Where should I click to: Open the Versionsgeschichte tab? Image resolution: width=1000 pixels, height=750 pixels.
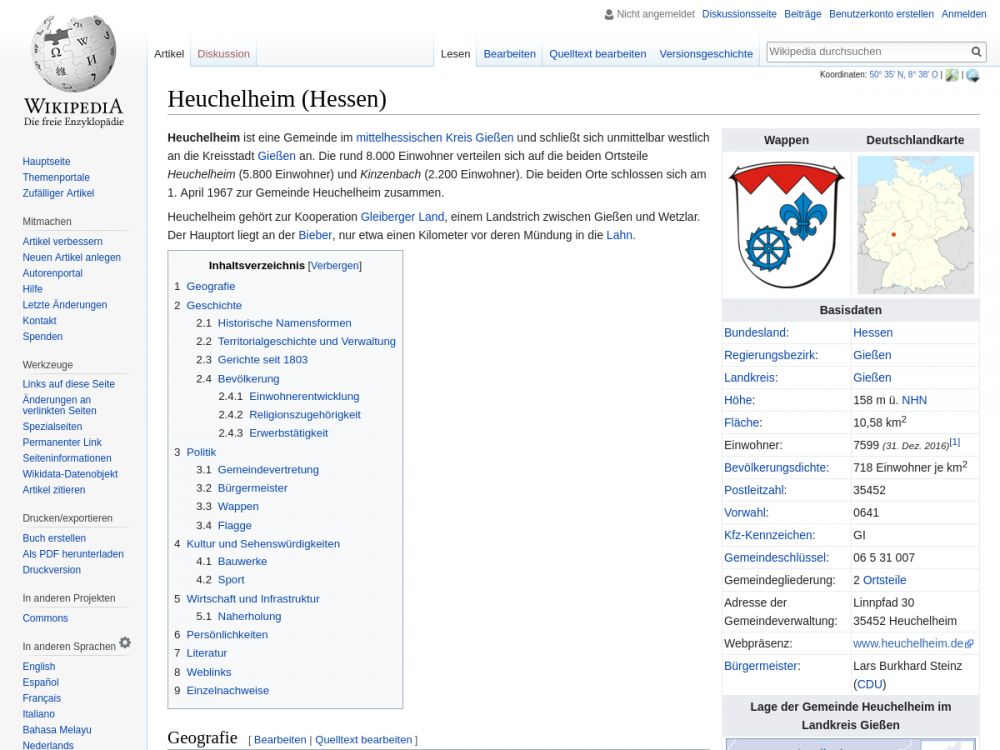click(x=705, y=54)
